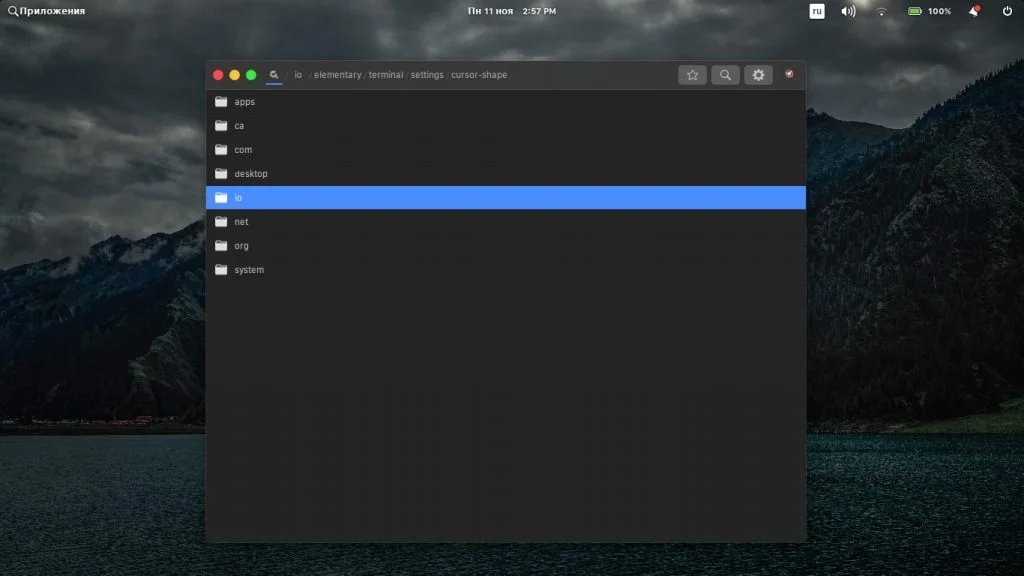The width and height of the screenshot is (1024, 576).
Task: Open the Wi-Fi network indicator
Action: coord(881,11)
